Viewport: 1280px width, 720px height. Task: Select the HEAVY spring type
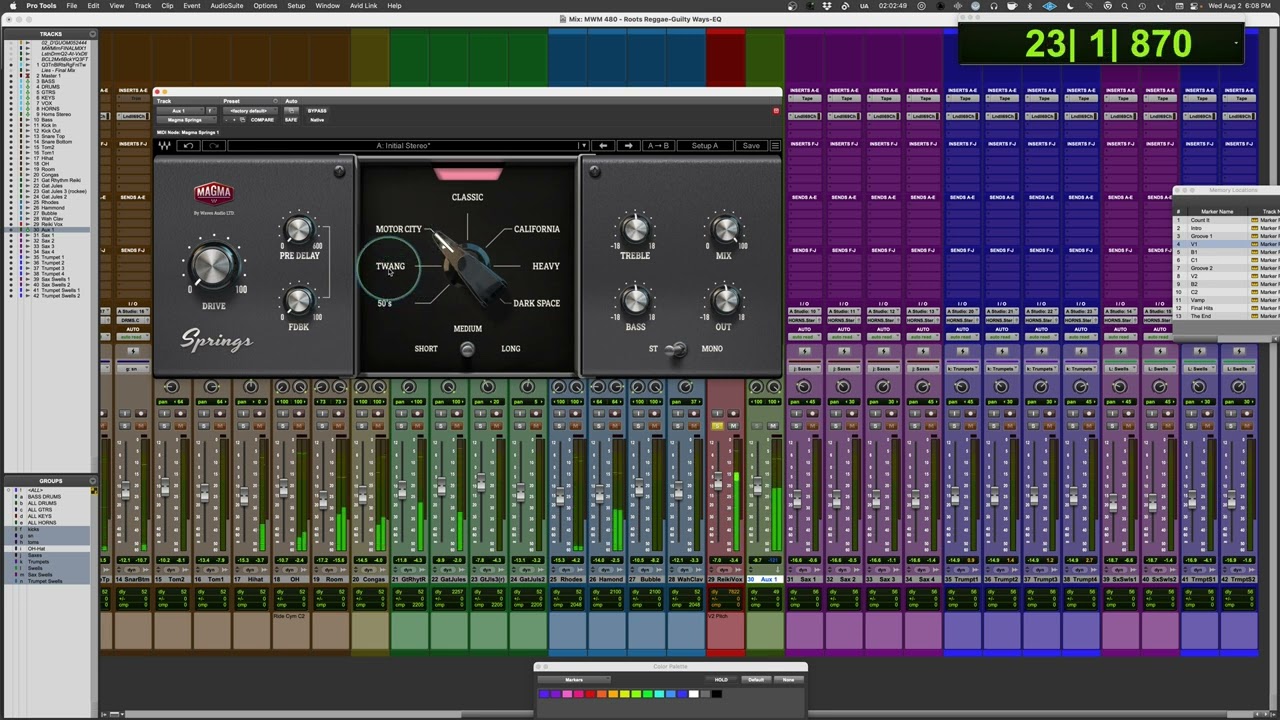546,266
